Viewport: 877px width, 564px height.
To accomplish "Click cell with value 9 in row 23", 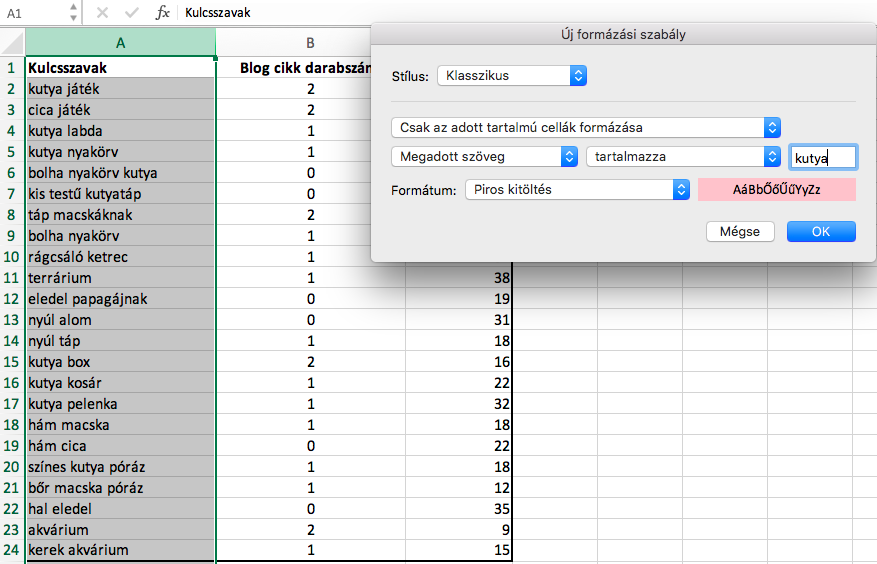I will click(459, 530).
